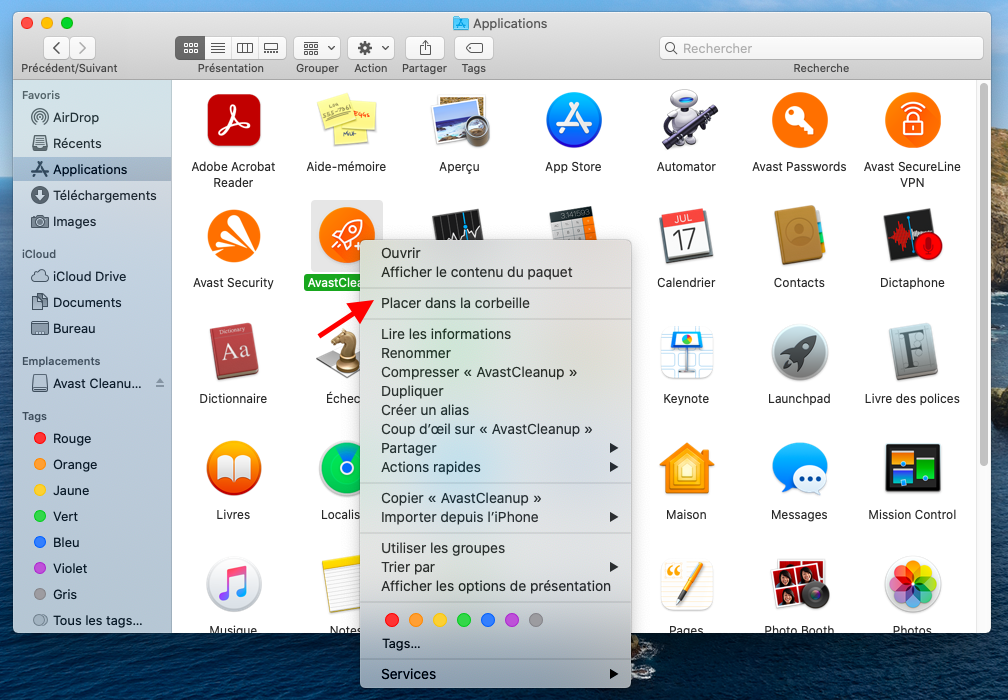Select the Aperçu app icon
Viewport: 1008px width, 700px height.
[x=460, y=121]
